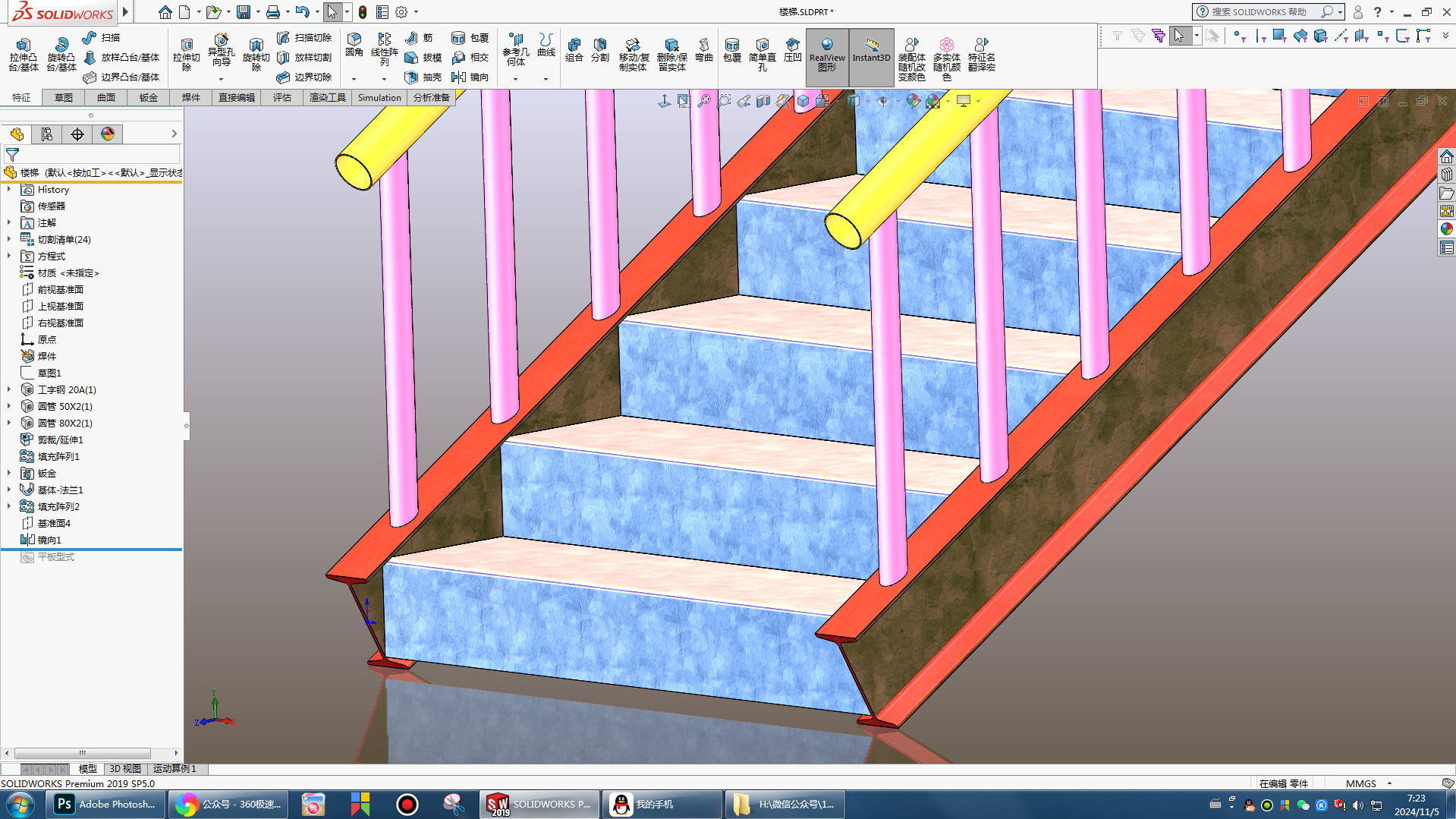Toggle the Filter Axes selection filter
Screen dimensions: 1456x819
pyautogui.click(x=1341, y=36)
